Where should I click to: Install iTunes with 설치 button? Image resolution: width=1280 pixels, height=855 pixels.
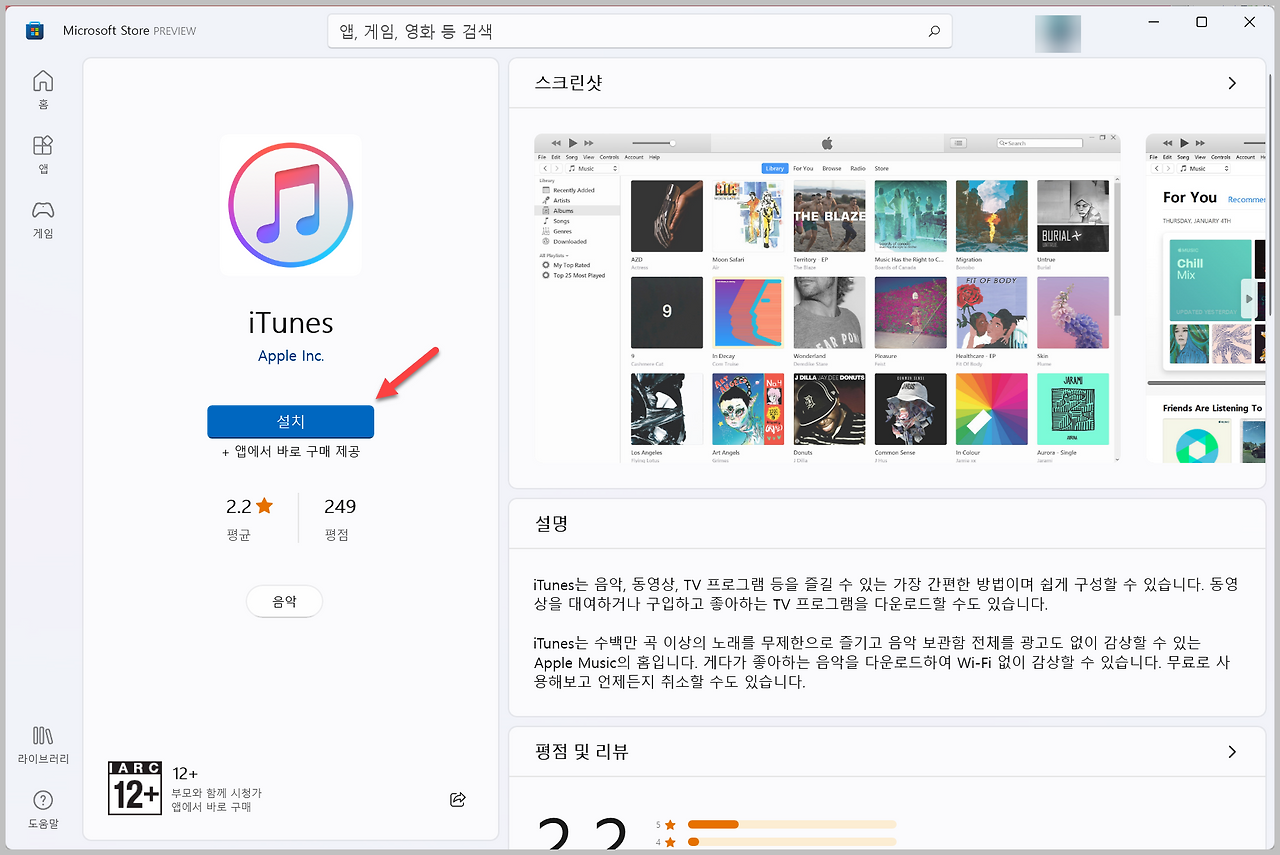pyautogui.click(x=290, y=422)
